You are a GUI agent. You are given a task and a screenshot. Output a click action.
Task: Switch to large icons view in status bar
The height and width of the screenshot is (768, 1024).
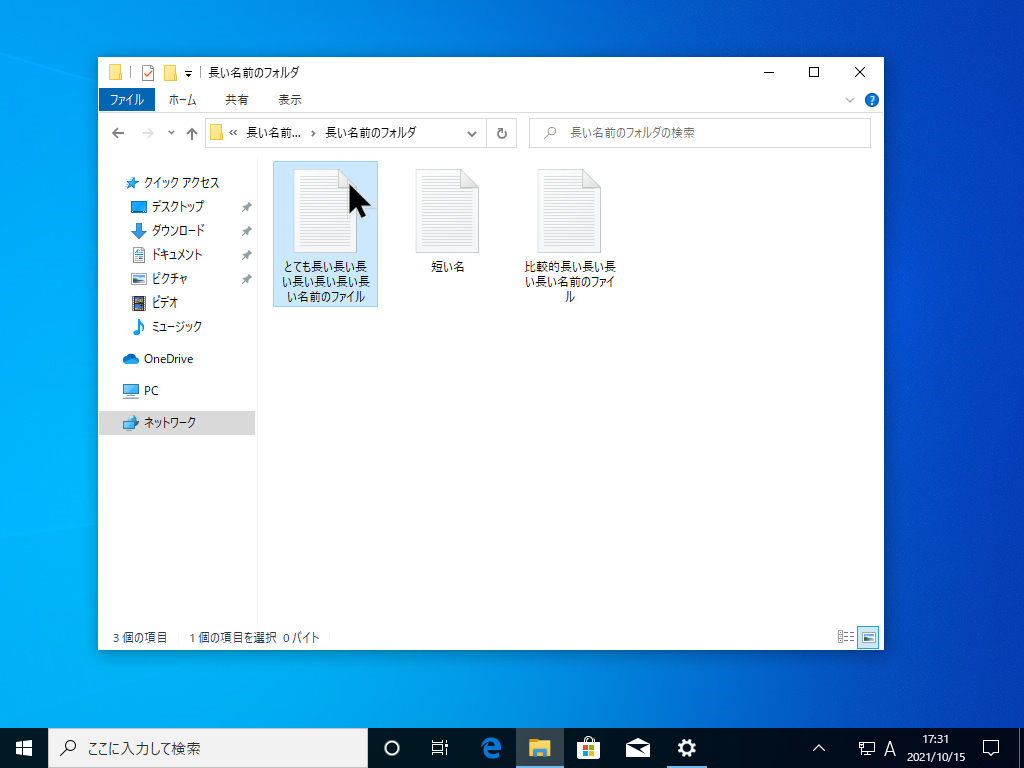click(869, 637)
